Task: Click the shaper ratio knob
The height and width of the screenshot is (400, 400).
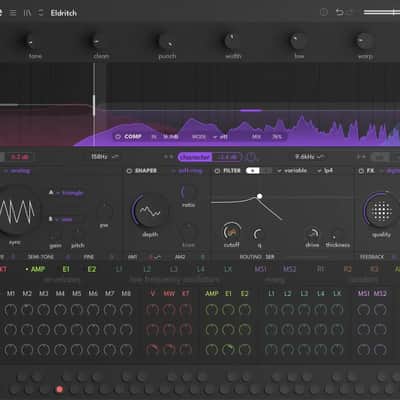Action: coord(188,193)
